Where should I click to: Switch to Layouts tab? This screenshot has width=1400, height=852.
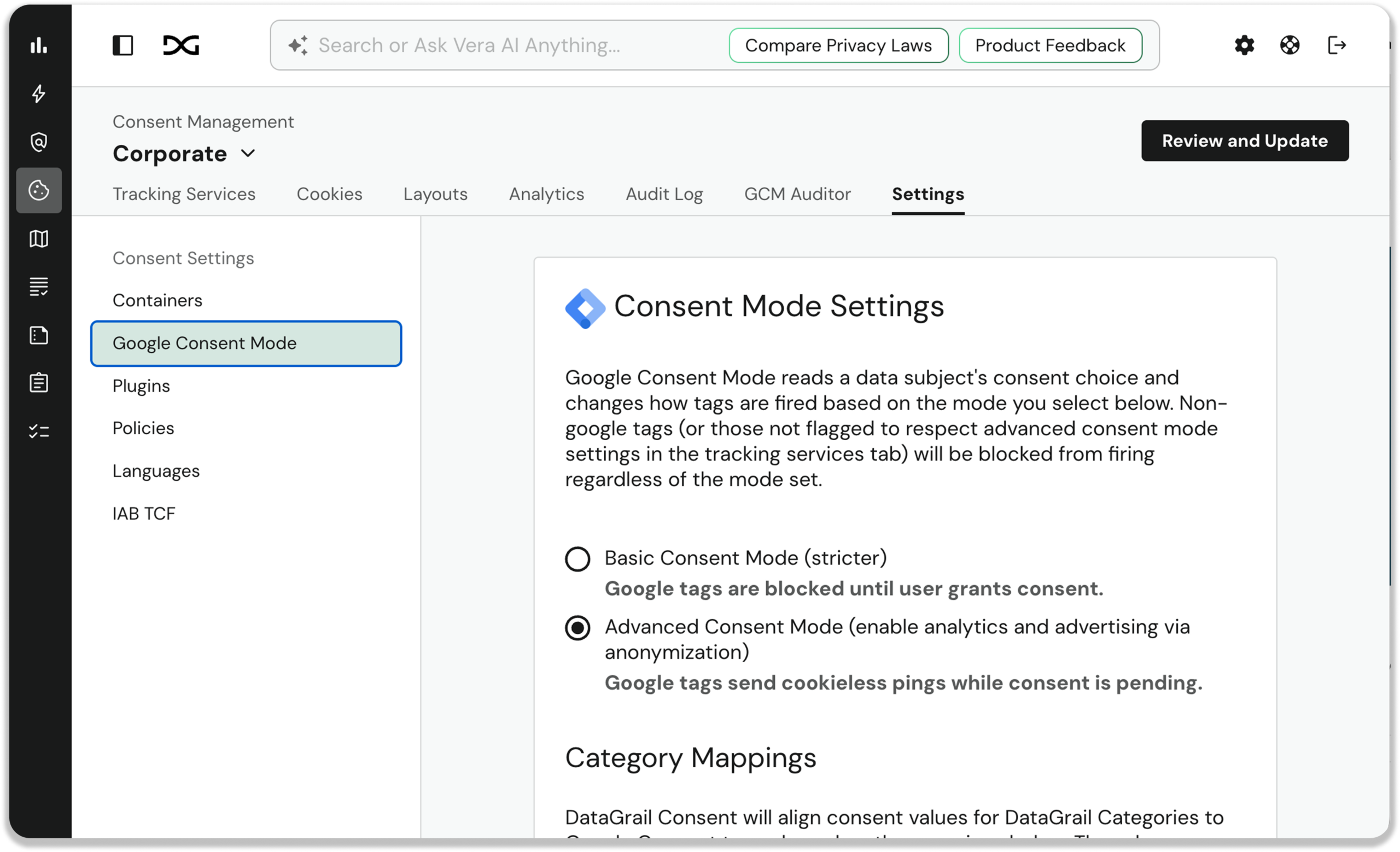tap(435, 194)
